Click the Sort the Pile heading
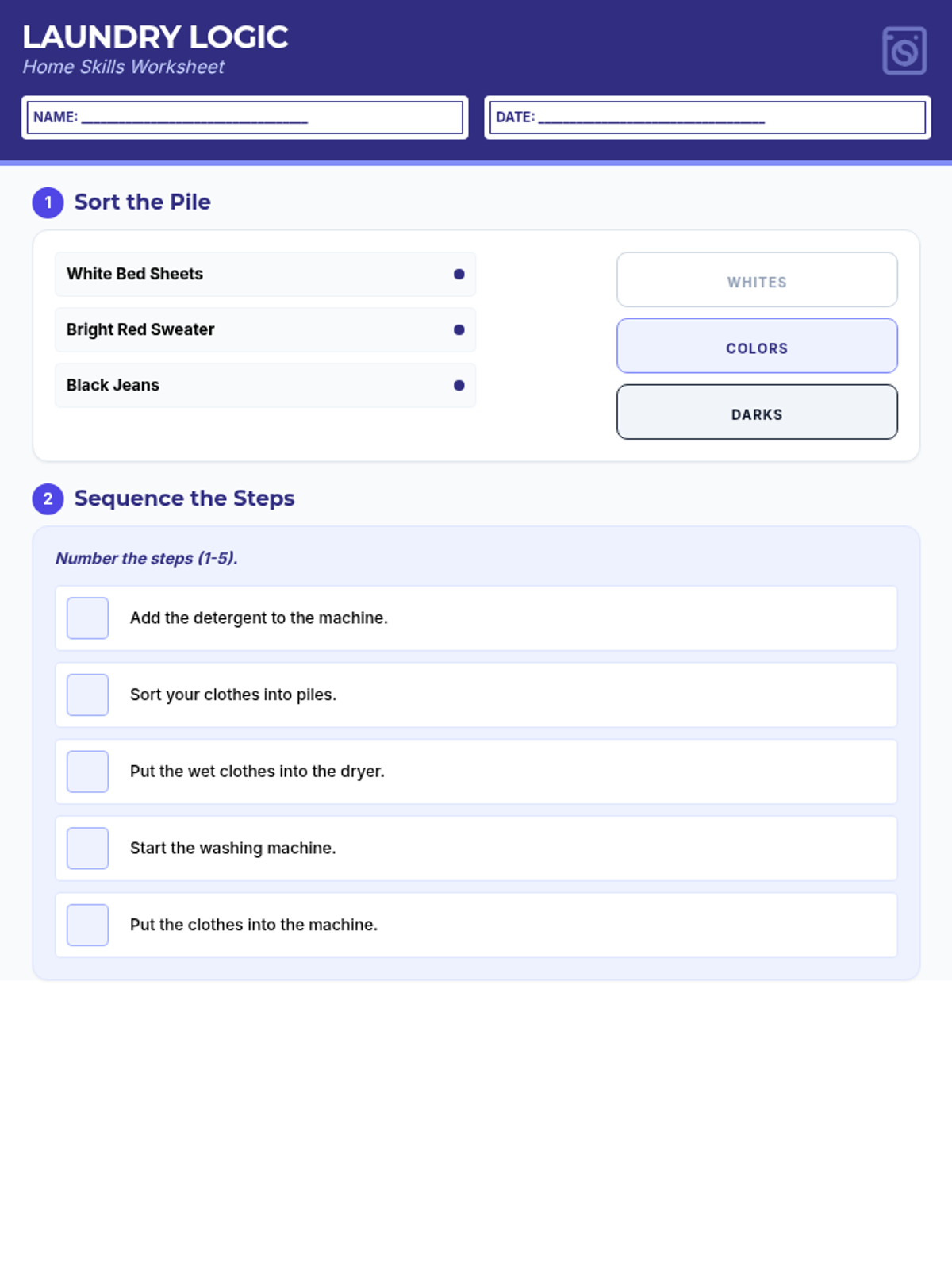Image resolution: width=952 pixels, height=1270 pixels. [142, 202]
